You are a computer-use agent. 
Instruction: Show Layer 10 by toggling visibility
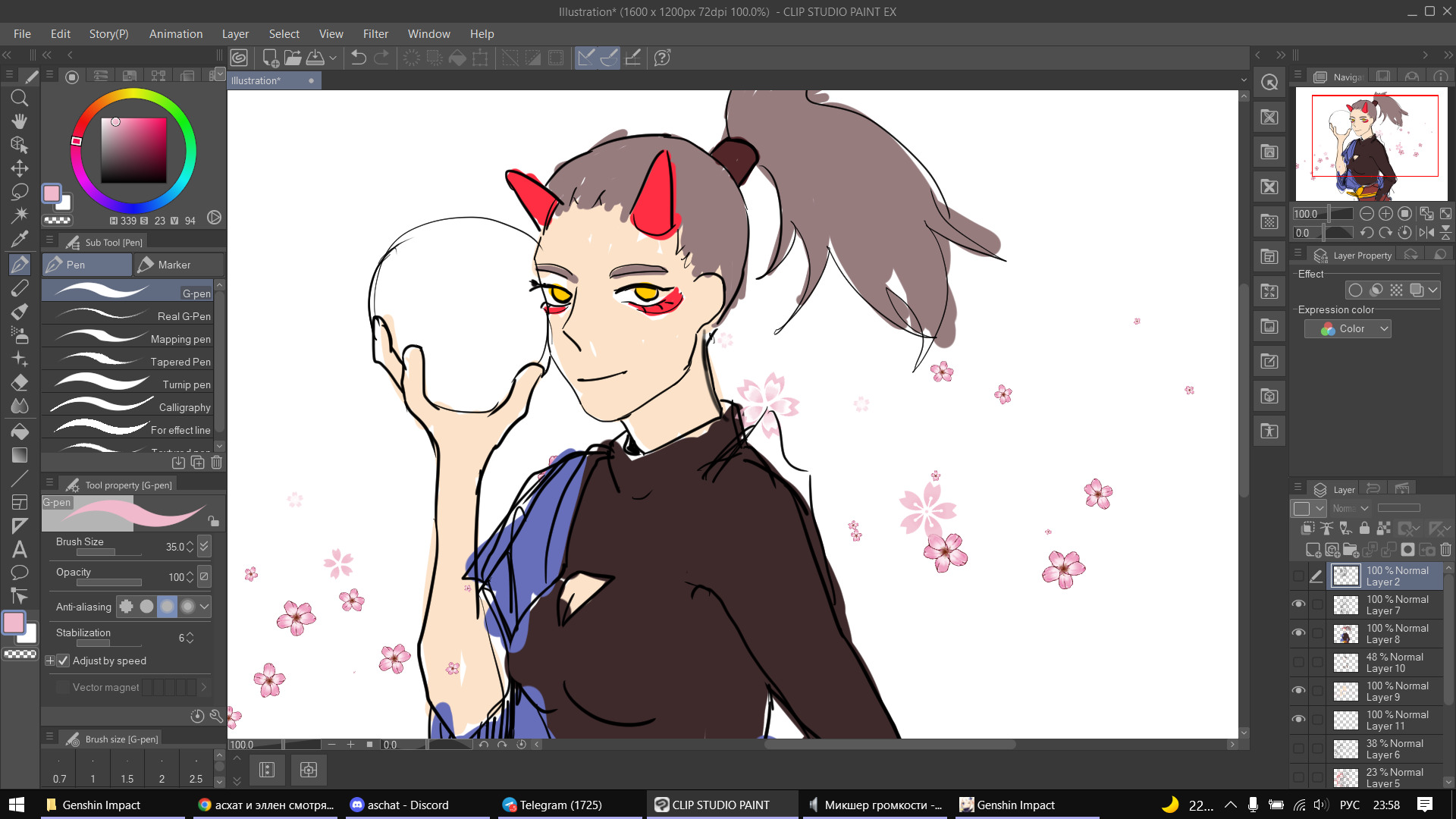[1298, 662]
